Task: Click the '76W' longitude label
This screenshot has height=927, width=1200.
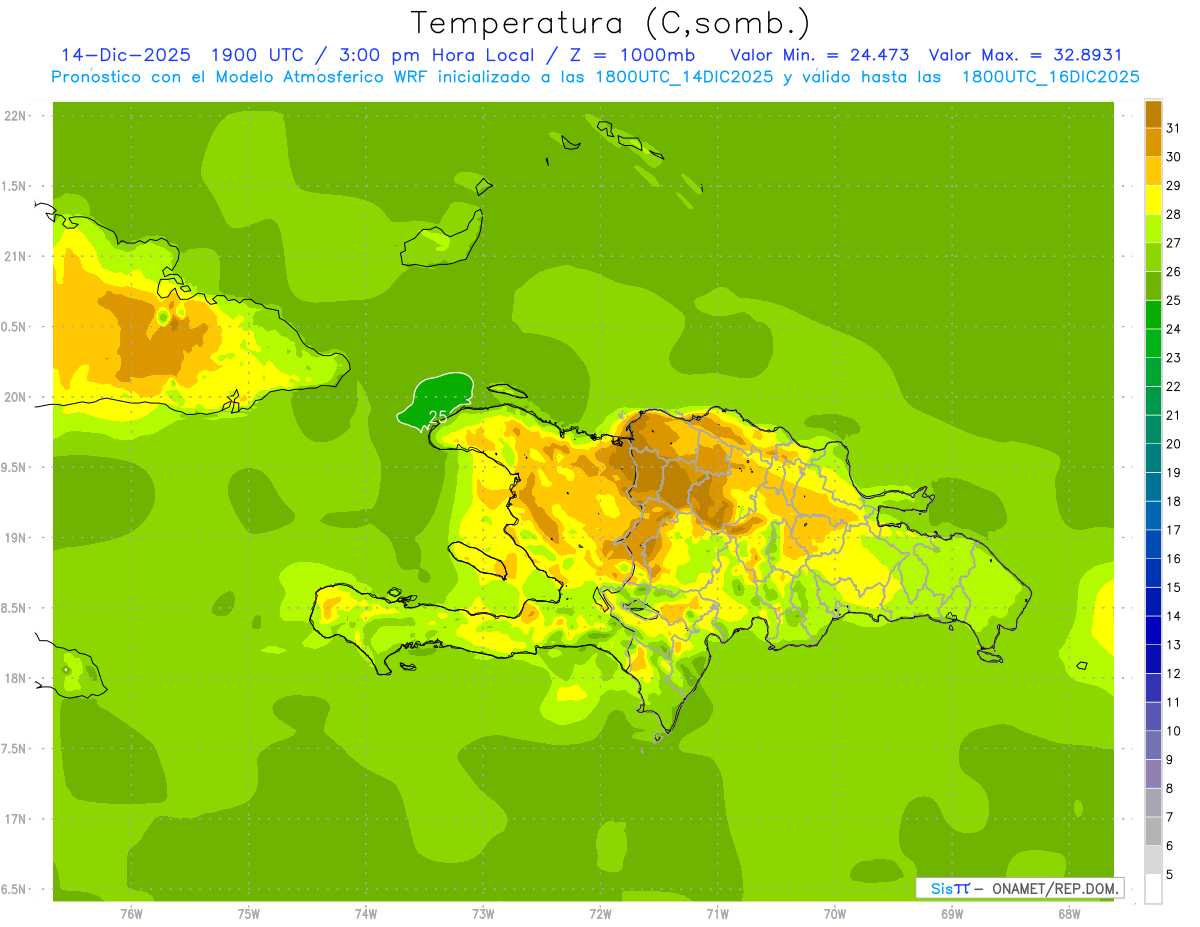Action: click(x=131, y=914)
